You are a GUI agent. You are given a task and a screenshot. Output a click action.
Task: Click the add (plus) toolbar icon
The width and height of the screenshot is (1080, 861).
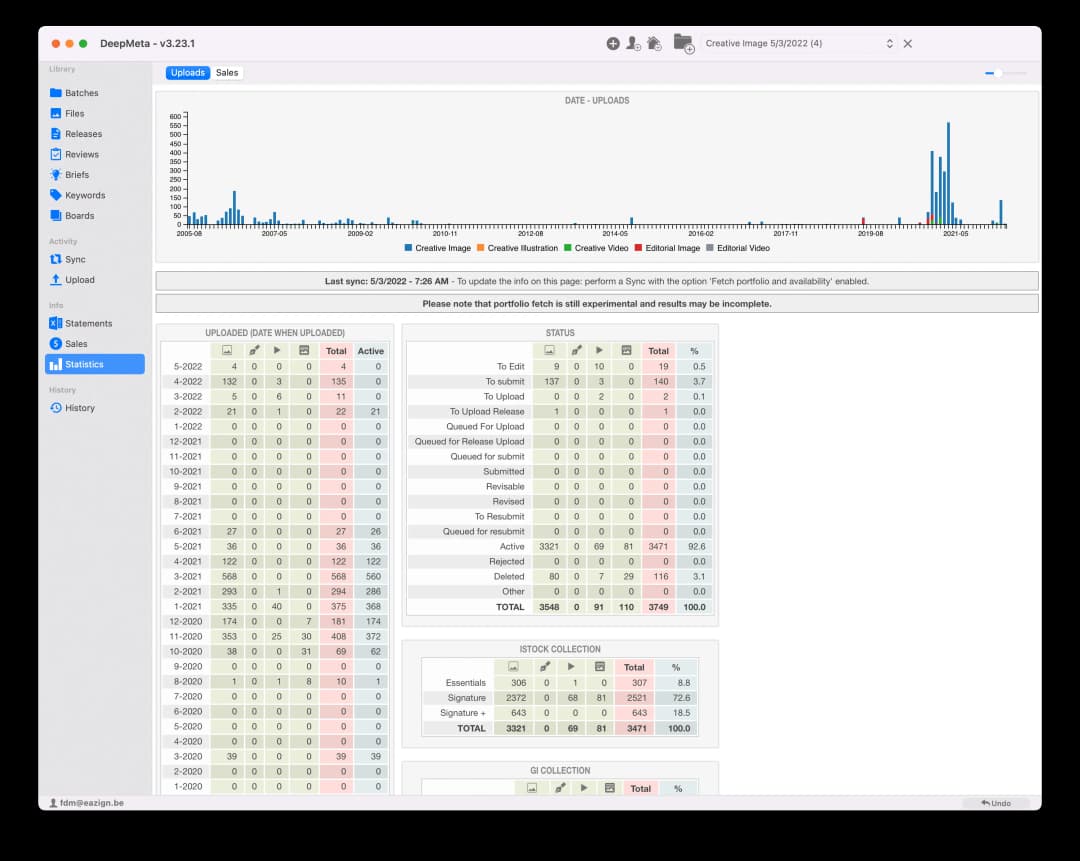[x=613, y=43]
